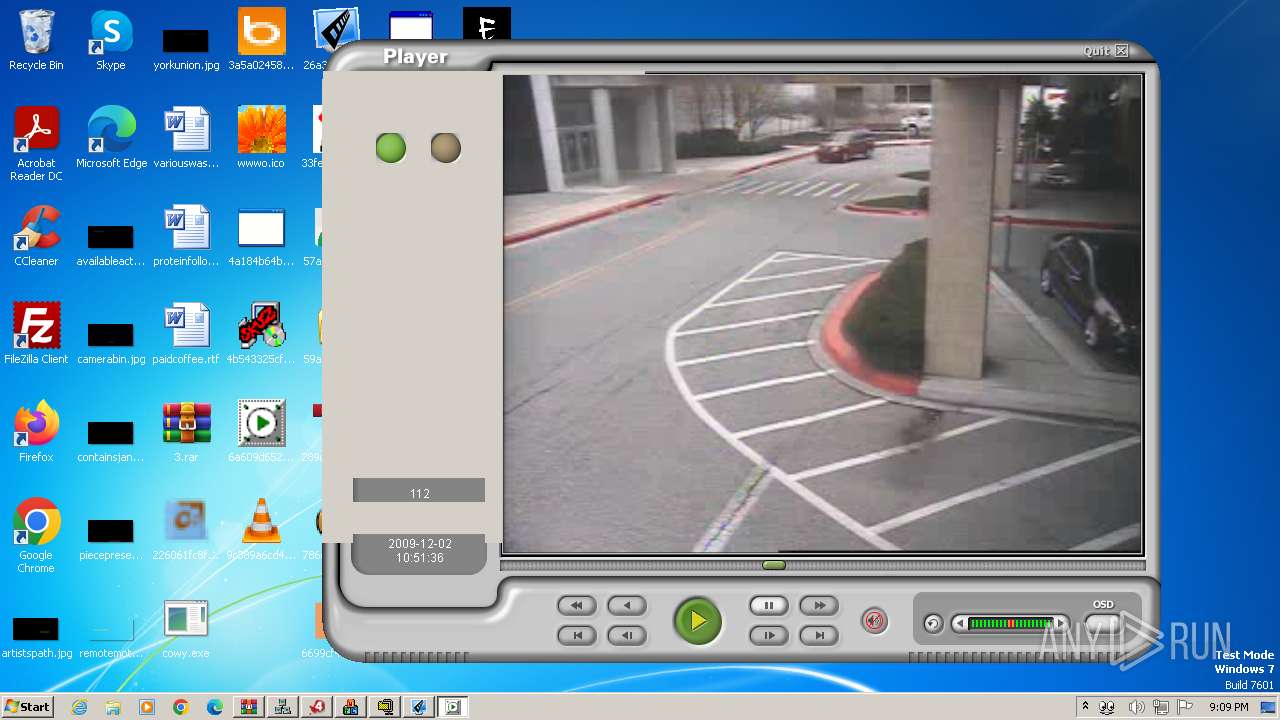Open the Microsoft Edge desktop shortcut
The width and height of the screenshot is (1280, 720).
pos(111,139)
